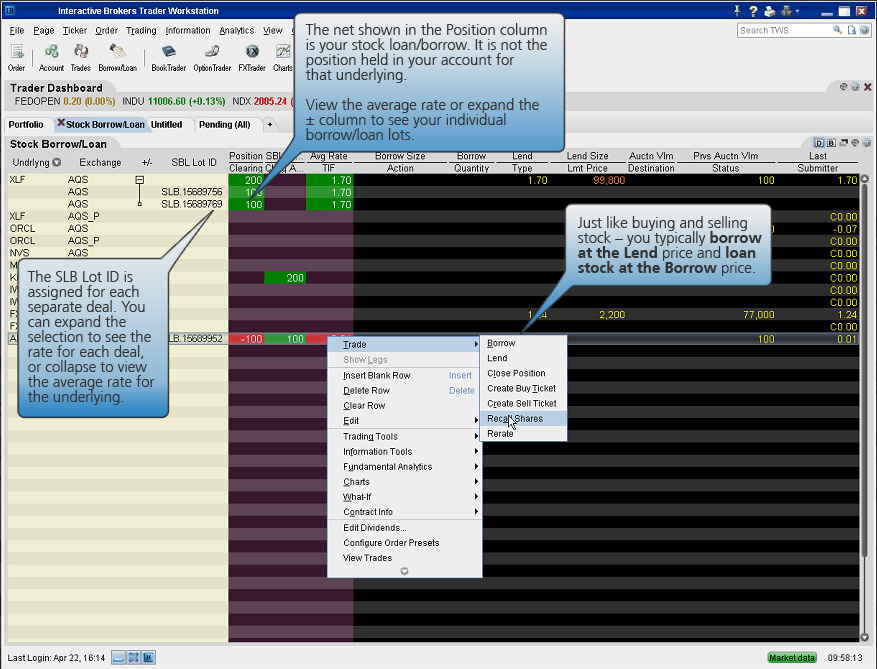Viewport: 877px width, 669px height.
Task: Open help icon in Stock Borrow/Loan header
Action: (x=866, y=143)
